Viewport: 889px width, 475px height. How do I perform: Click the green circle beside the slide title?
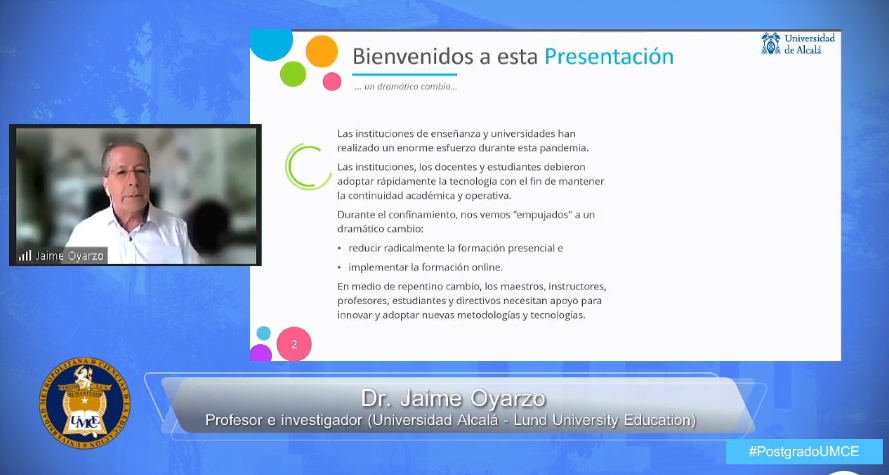[293, 73]
